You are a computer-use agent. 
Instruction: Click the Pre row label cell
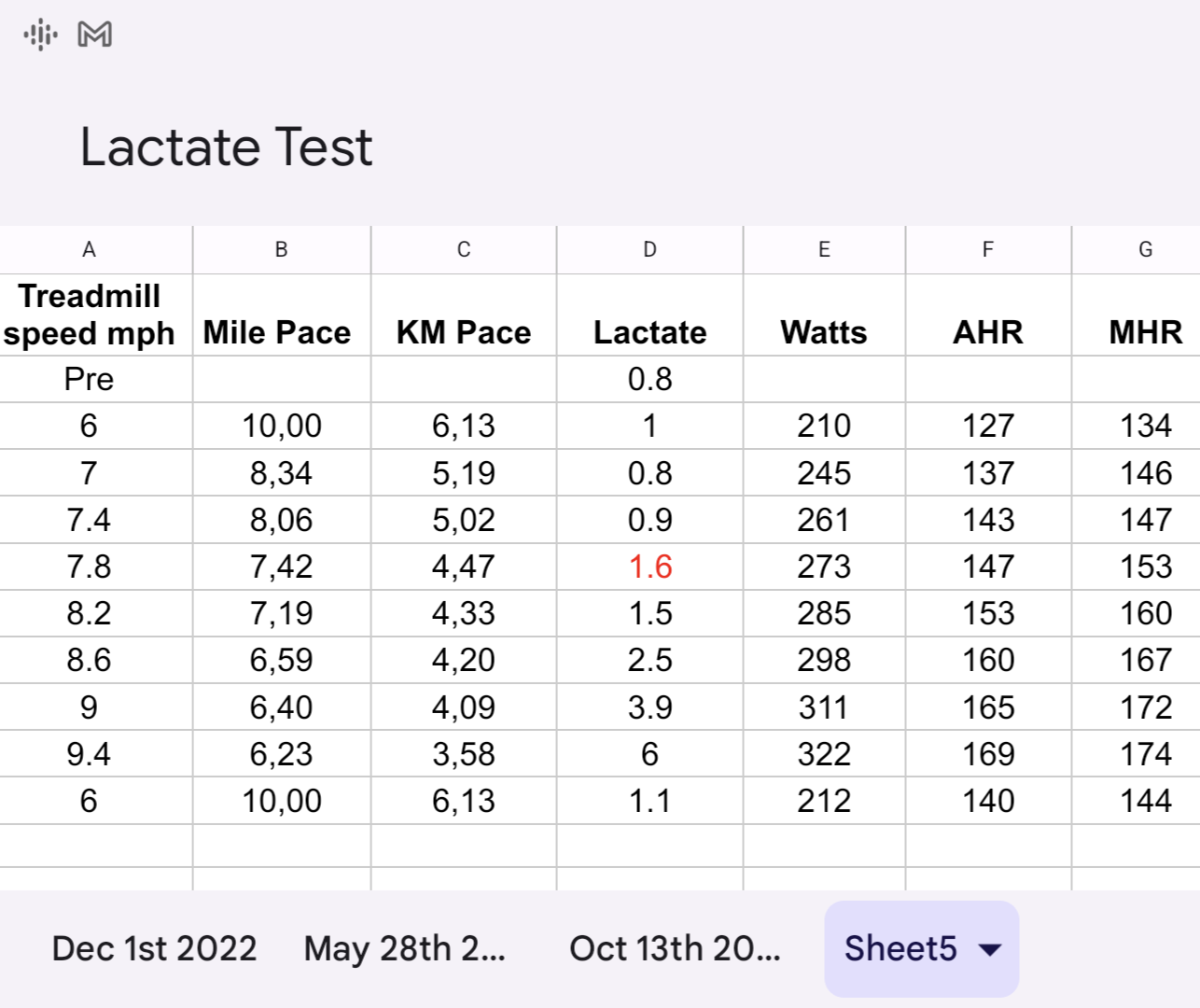pyautogui.click(x=89, y=379)
